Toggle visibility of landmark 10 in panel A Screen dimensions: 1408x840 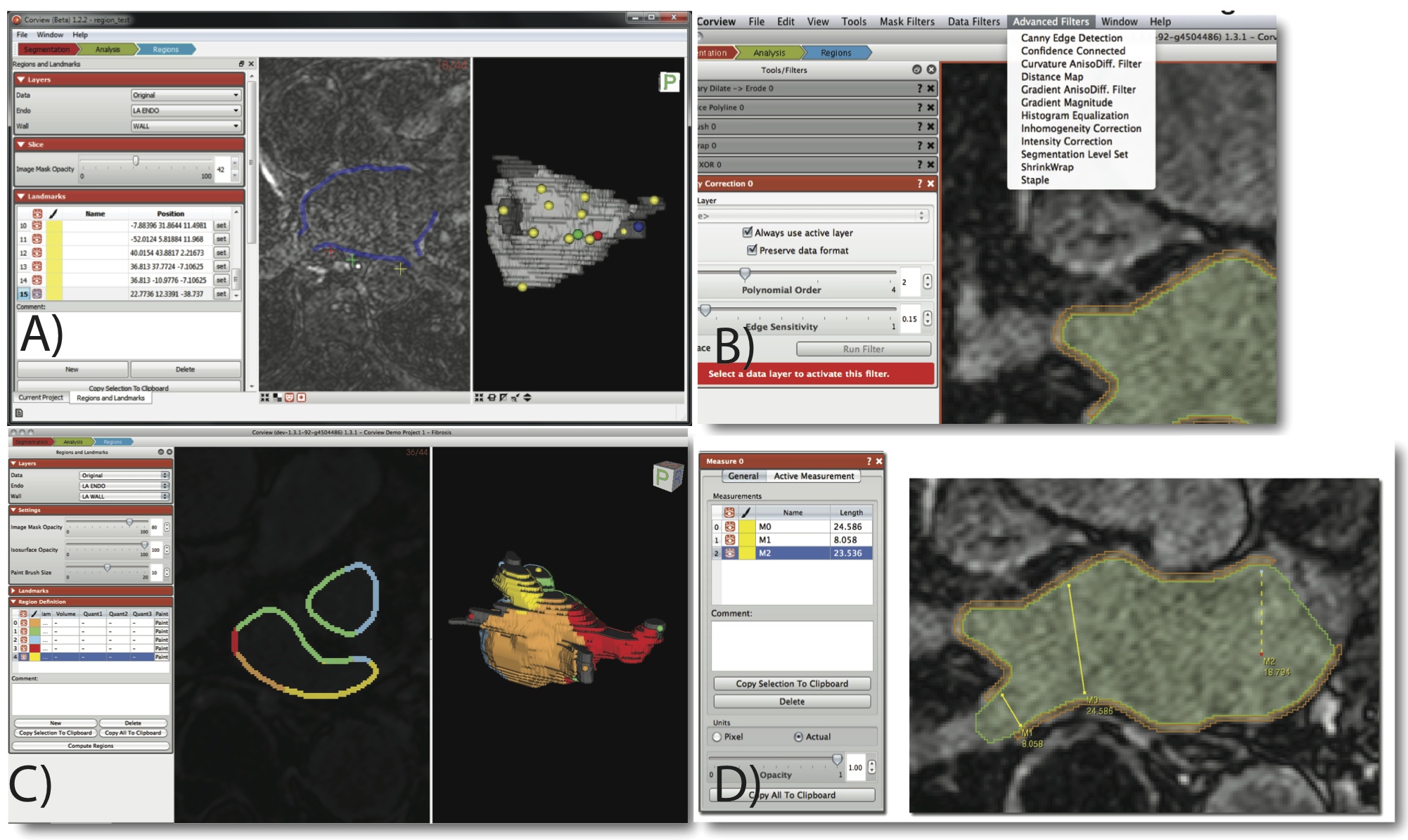point(37,226)
